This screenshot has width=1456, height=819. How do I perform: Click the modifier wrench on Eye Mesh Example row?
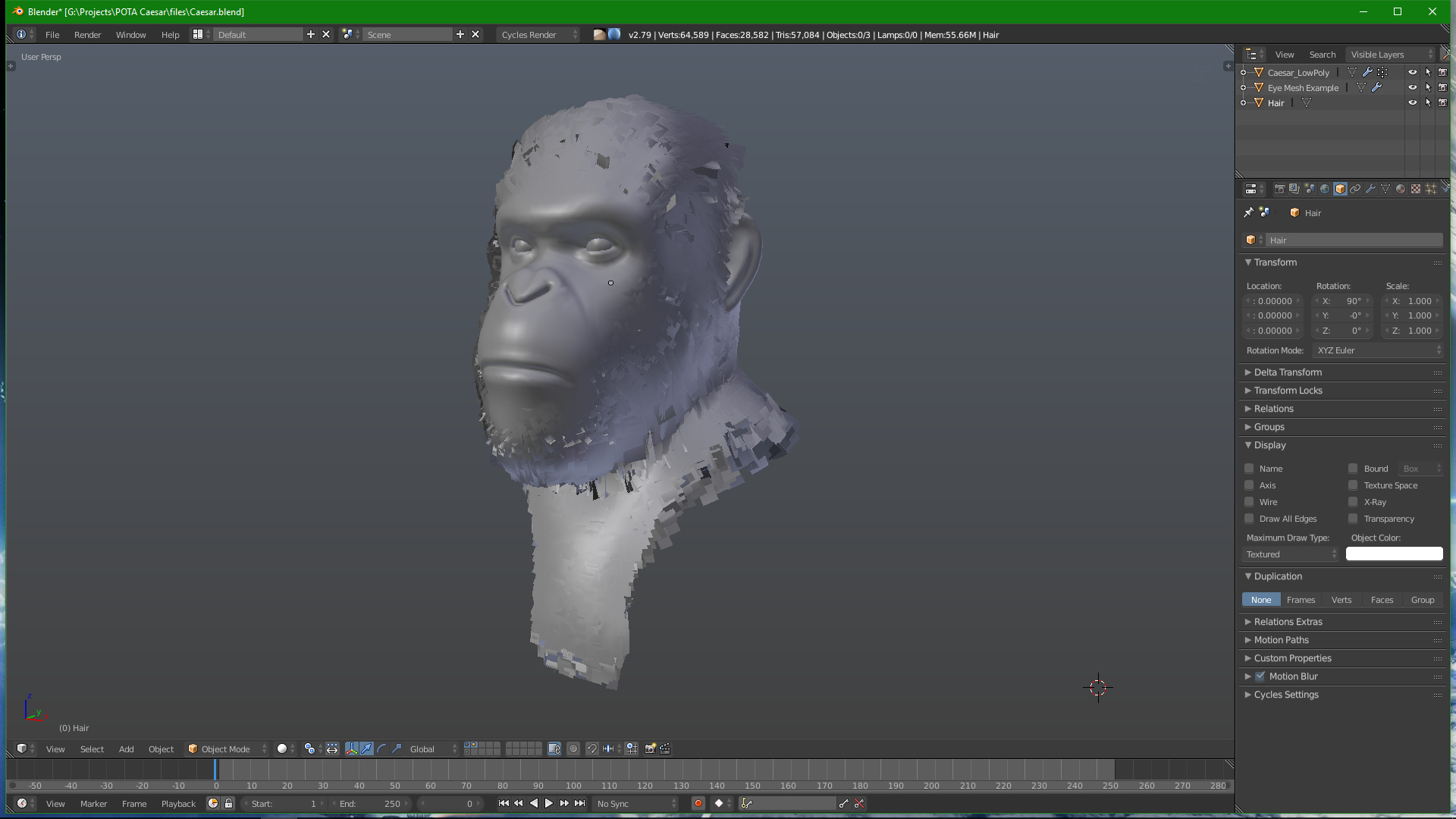pyautogui.click(x=1376, y=88)
